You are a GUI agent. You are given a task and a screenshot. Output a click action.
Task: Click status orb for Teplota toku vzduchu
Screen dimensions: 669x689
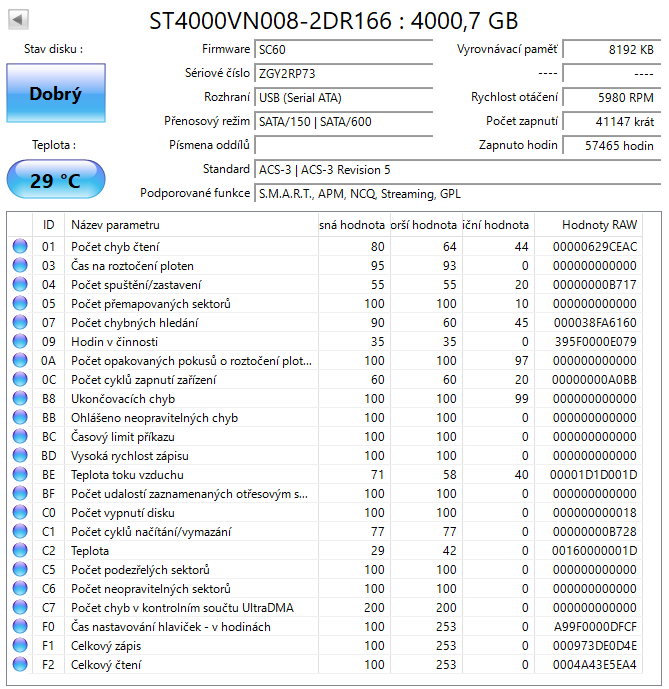click(x=20, y=474)
